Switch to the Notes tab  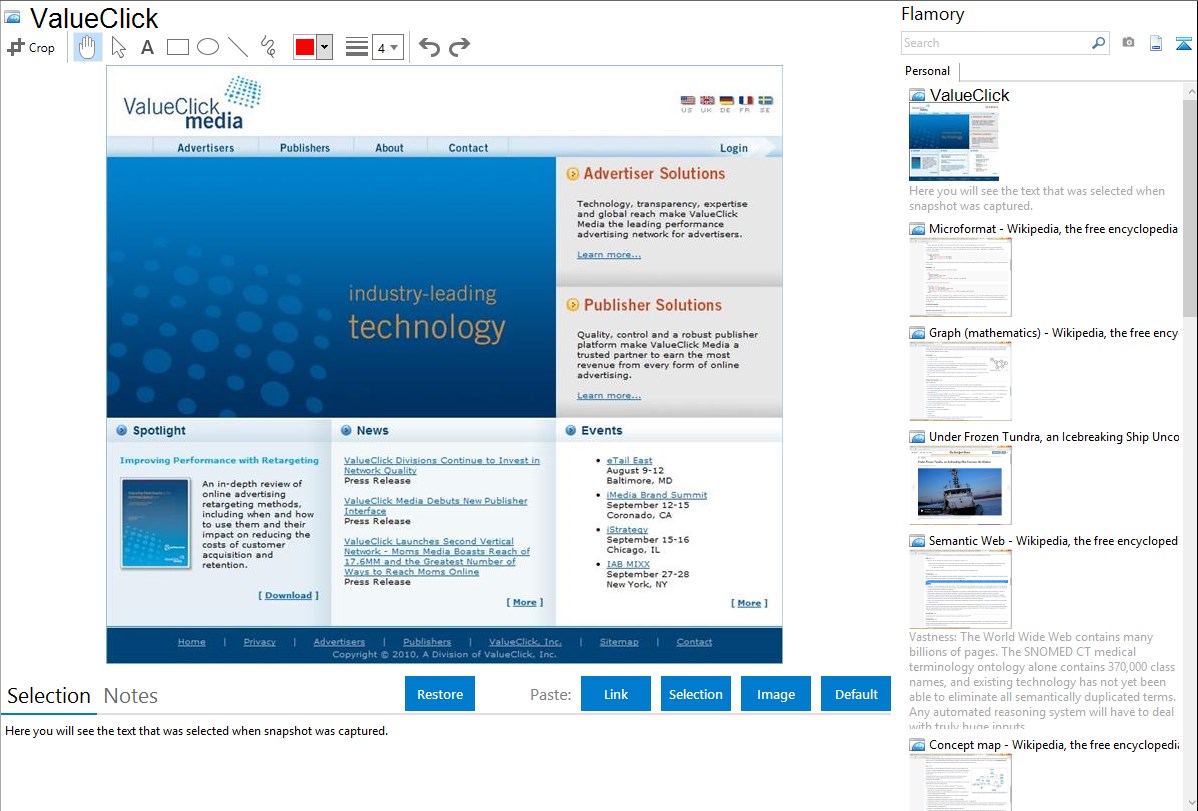point(131,696)
